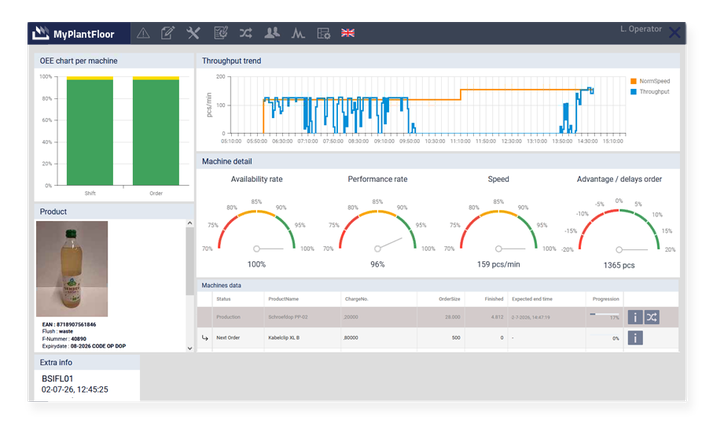Open the trend graph icon in toolbar
The width and height of the screenshot is (713, 424).
298,33
